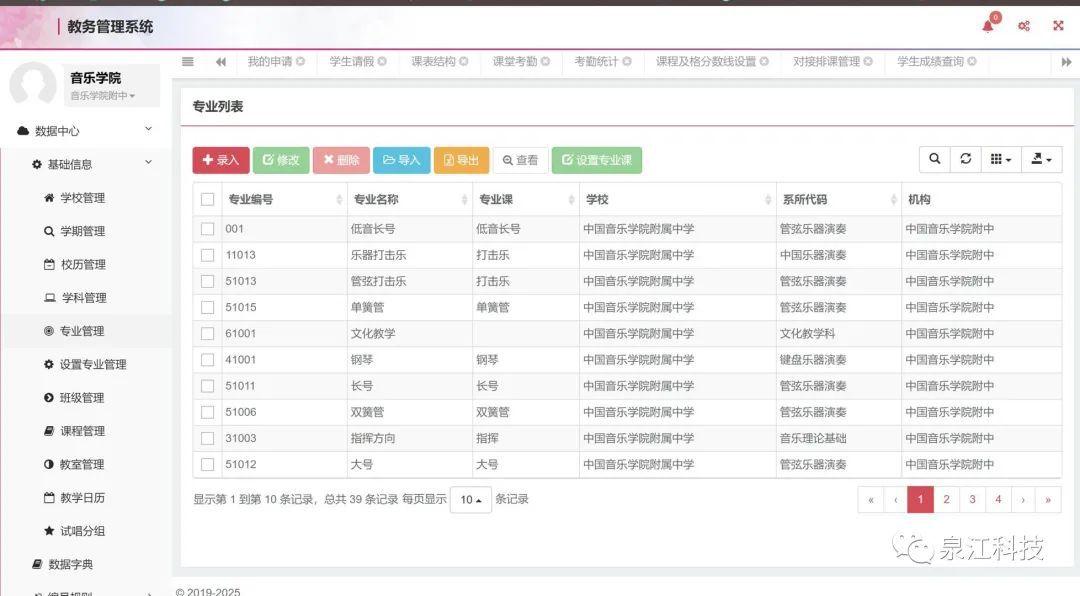
Task: Click the 录入 button to add a record
Action: (220, 159)
